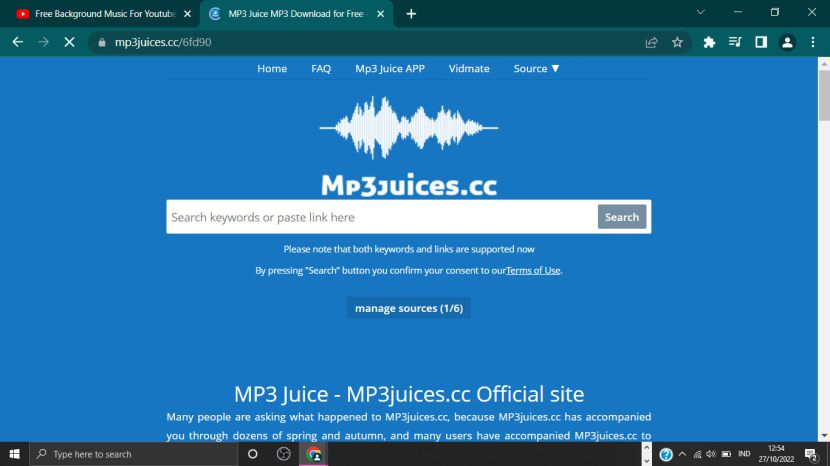Click the scrollbar up arrow
The width and height of the screenshot is (830, 466).
coord(824,63)
